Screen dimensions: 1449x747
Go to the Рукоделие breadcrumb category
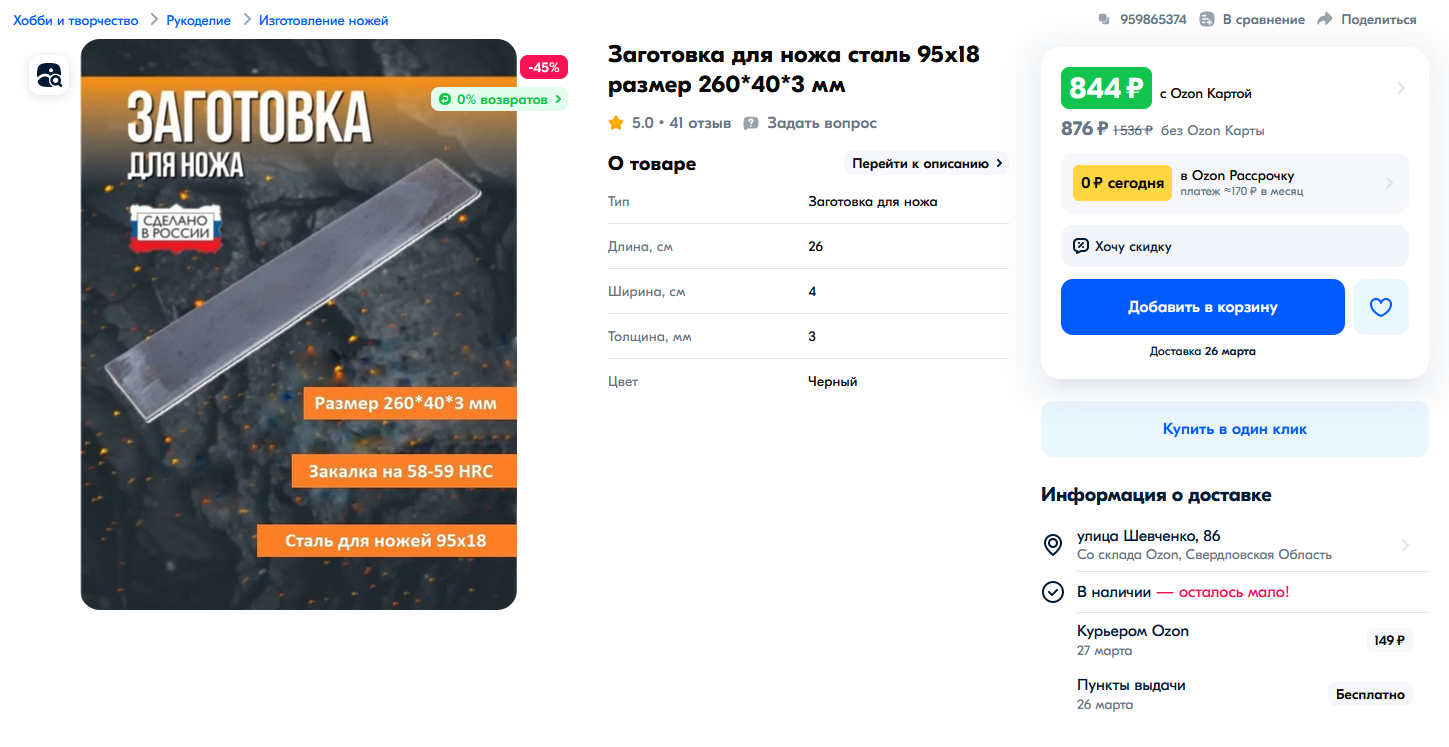click(198, 20)
